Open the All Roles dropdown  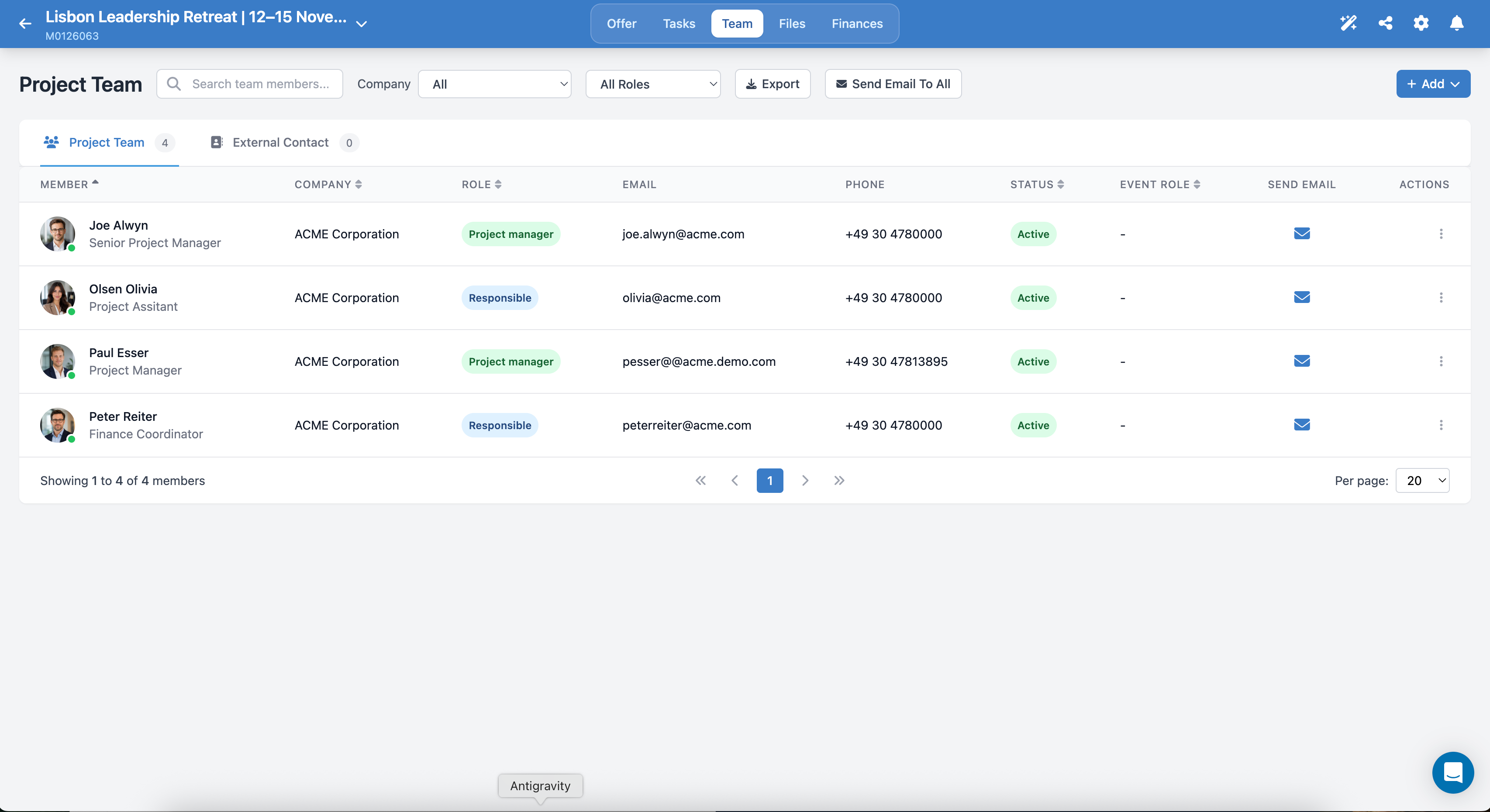click(653, 84)
